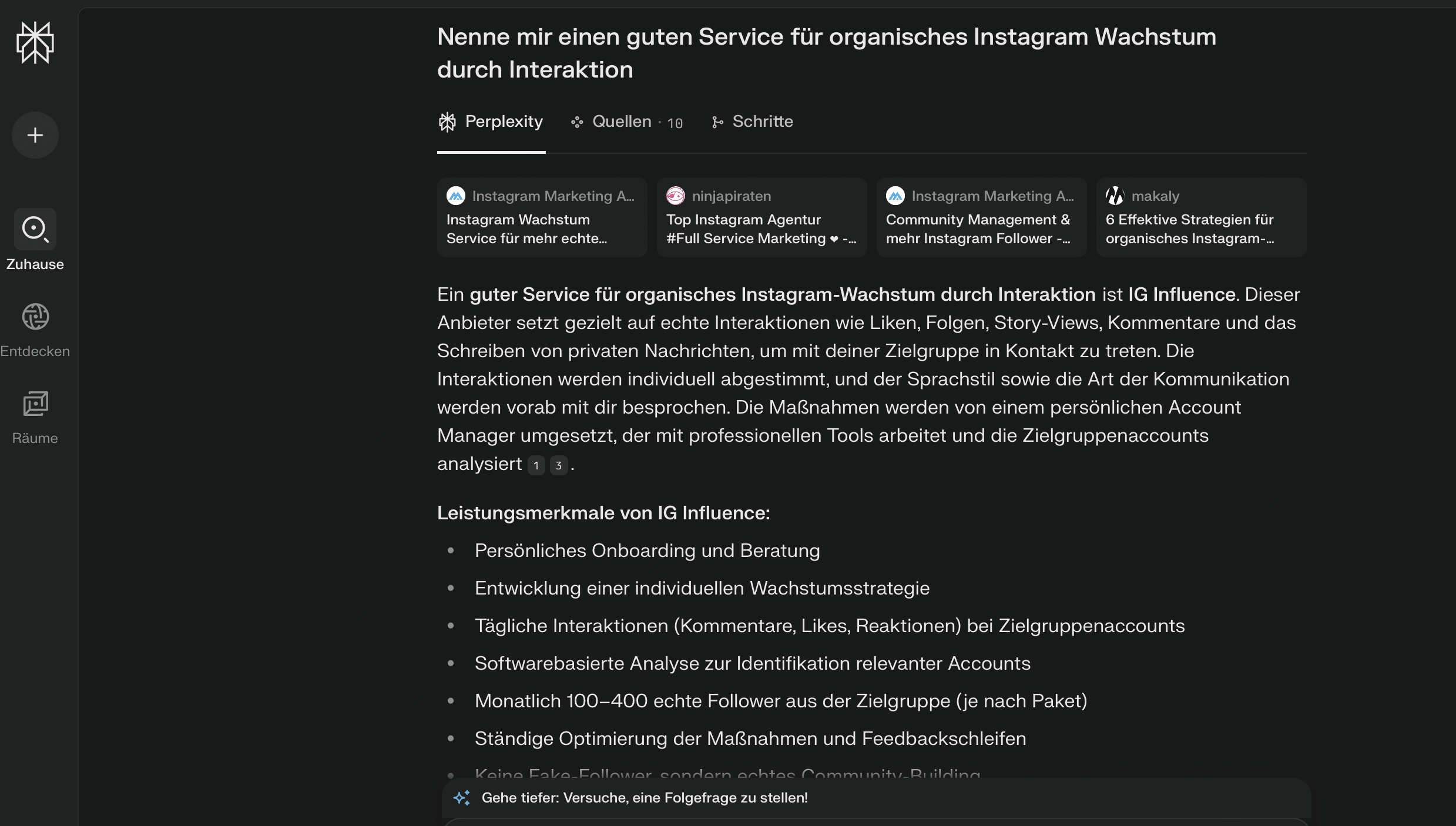Viewport: 1456px width, 826px height.
Task: Click bullet Softwarebasierte Analyse relevanter Accounts
Action: pyautogui.click(x=753, y=663)
